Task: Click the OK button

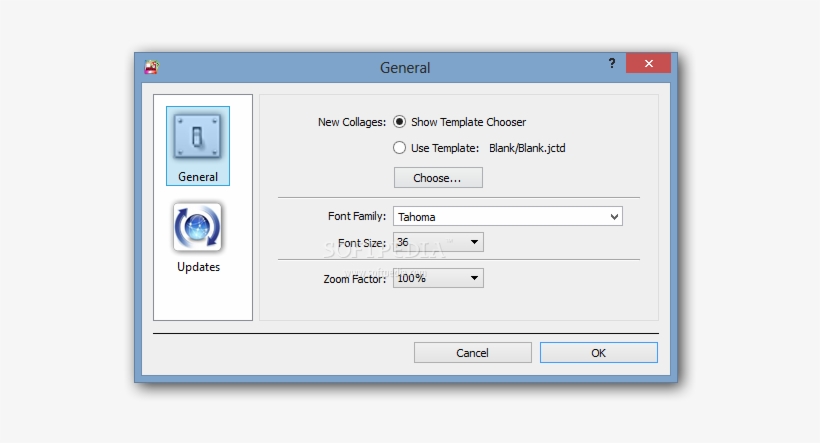Action: pos(598,353)
